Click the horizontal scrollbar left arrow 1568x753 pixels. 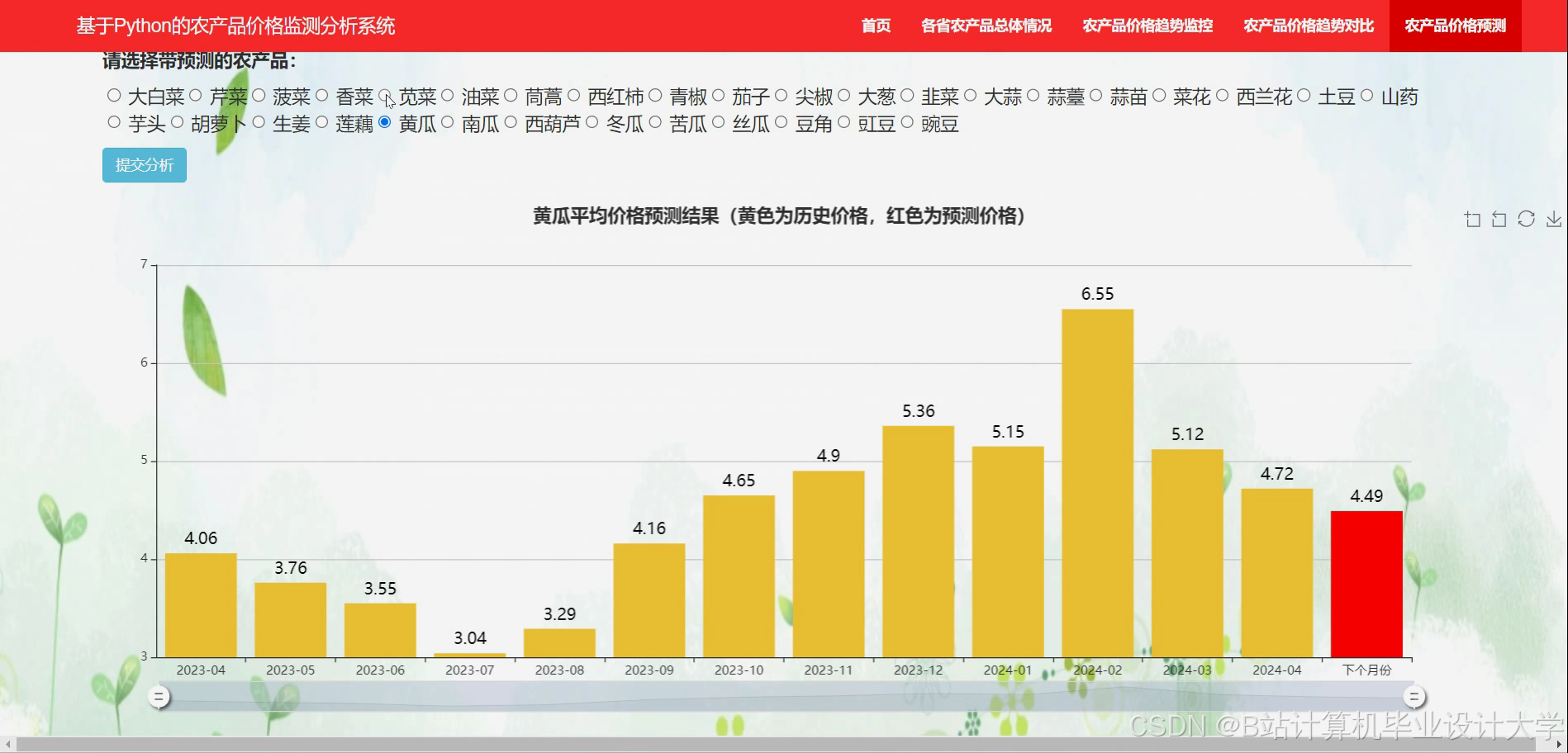pos(8,745)
